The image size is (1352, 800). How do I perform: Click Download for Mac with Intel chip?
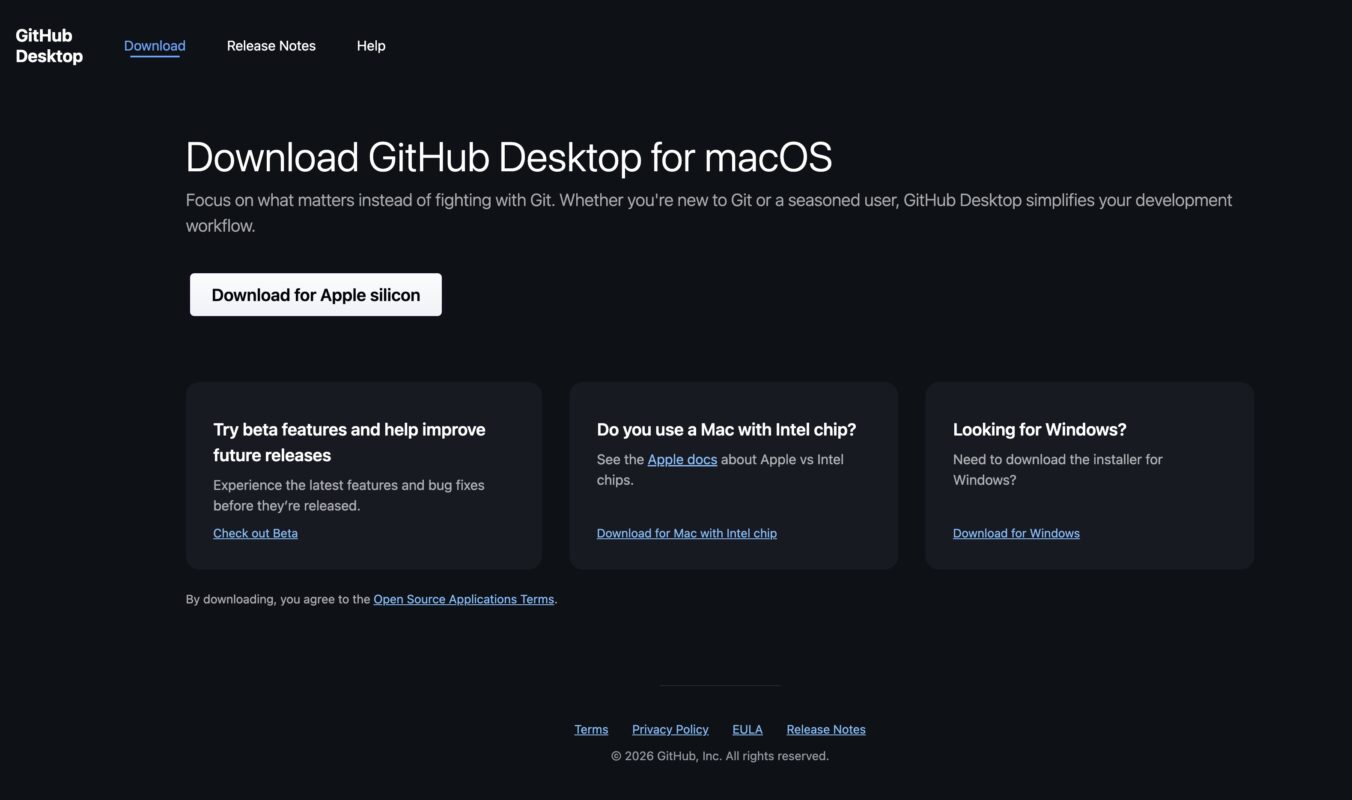pos(687,533)
